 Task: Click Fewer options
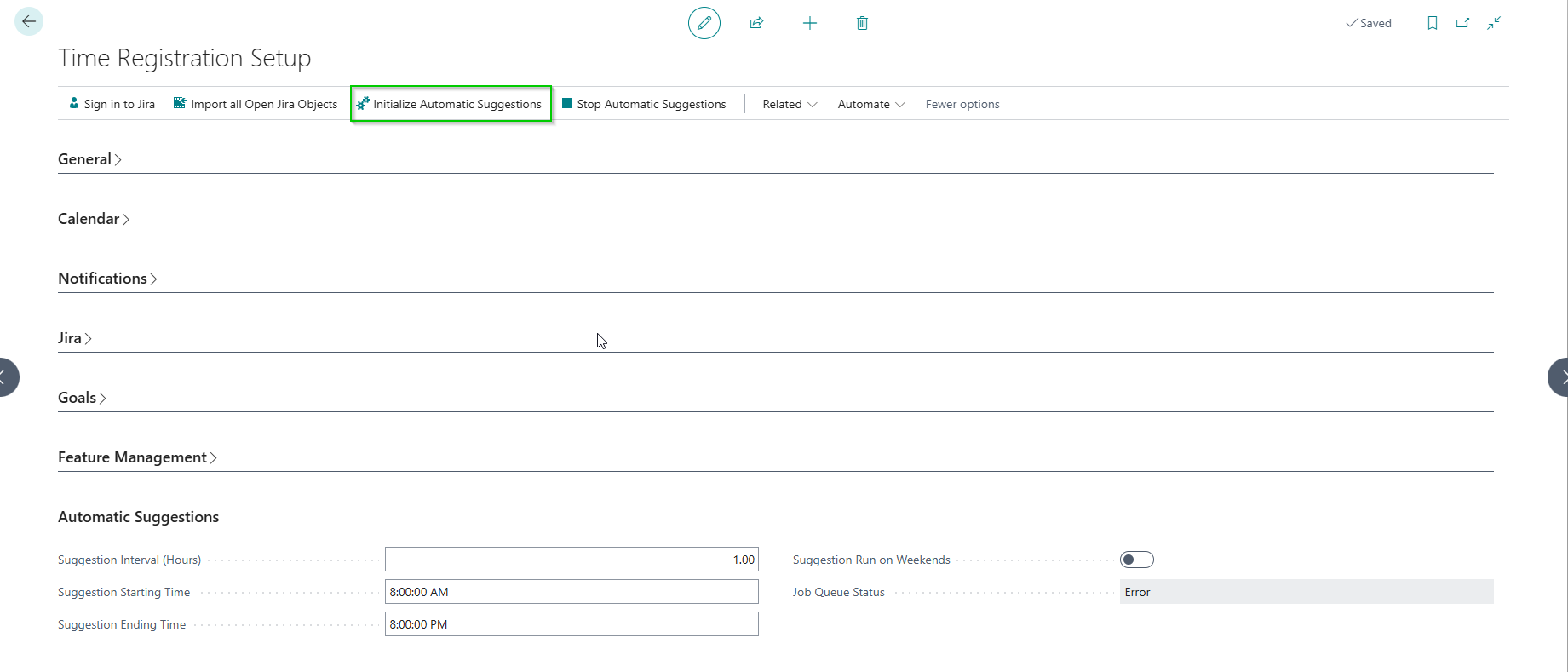pyautogui.click(x=962, y=104)
